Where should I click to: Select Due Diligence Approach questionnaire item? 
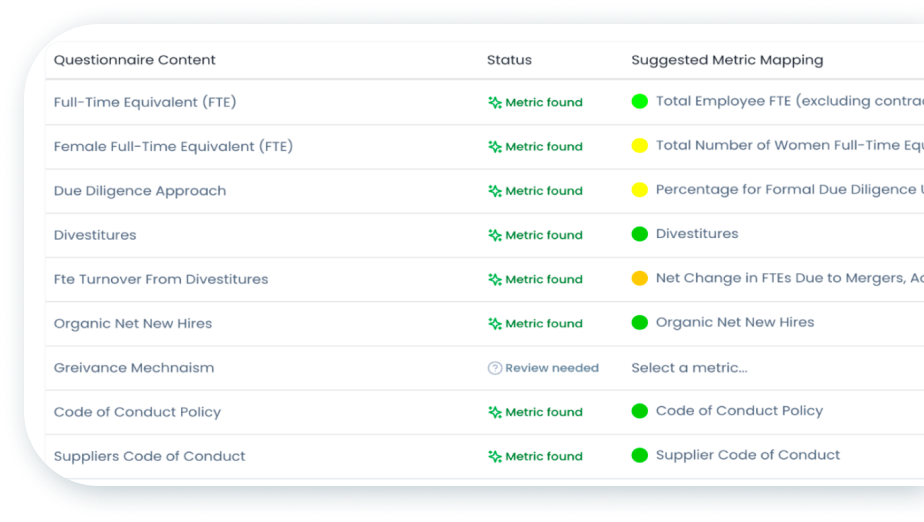pyautogui.click(x=140, y=191)
